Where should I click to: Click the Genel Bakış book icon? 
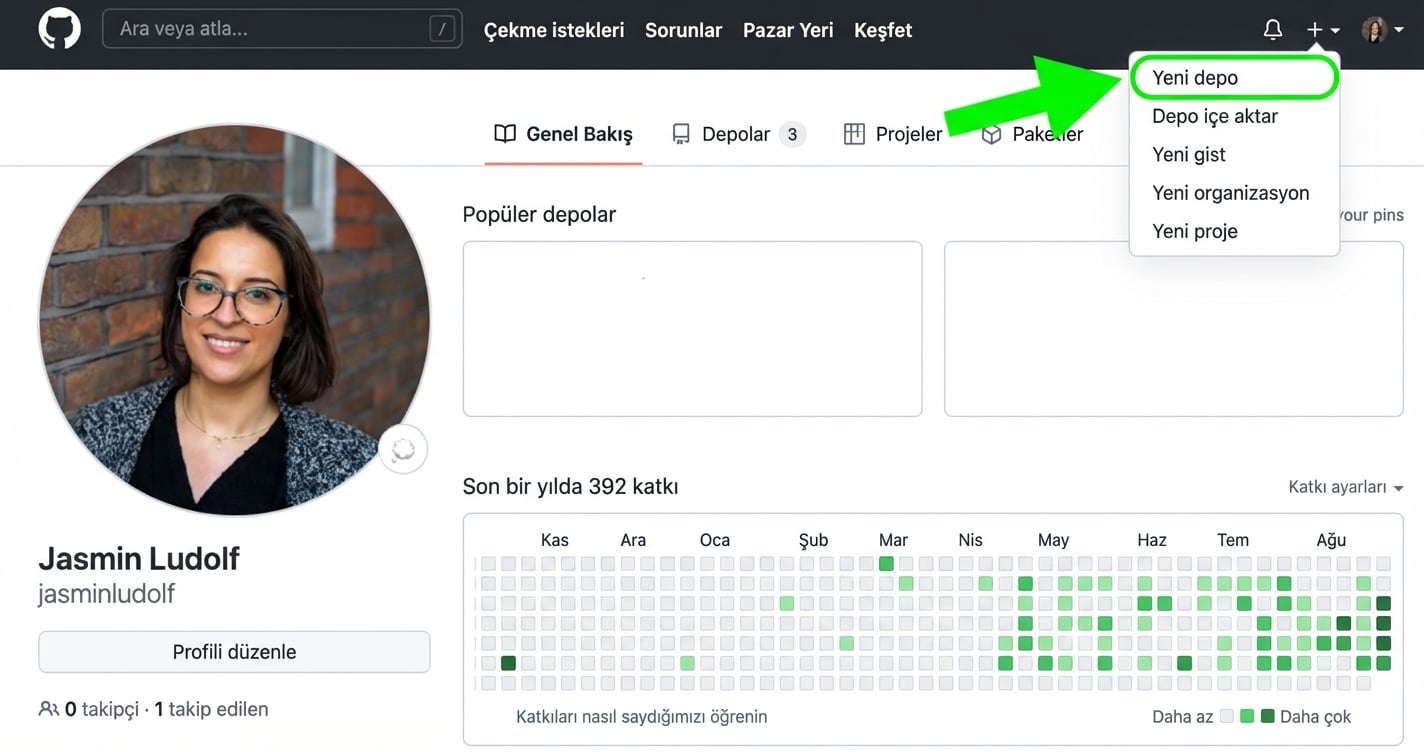tap(504, 133)
